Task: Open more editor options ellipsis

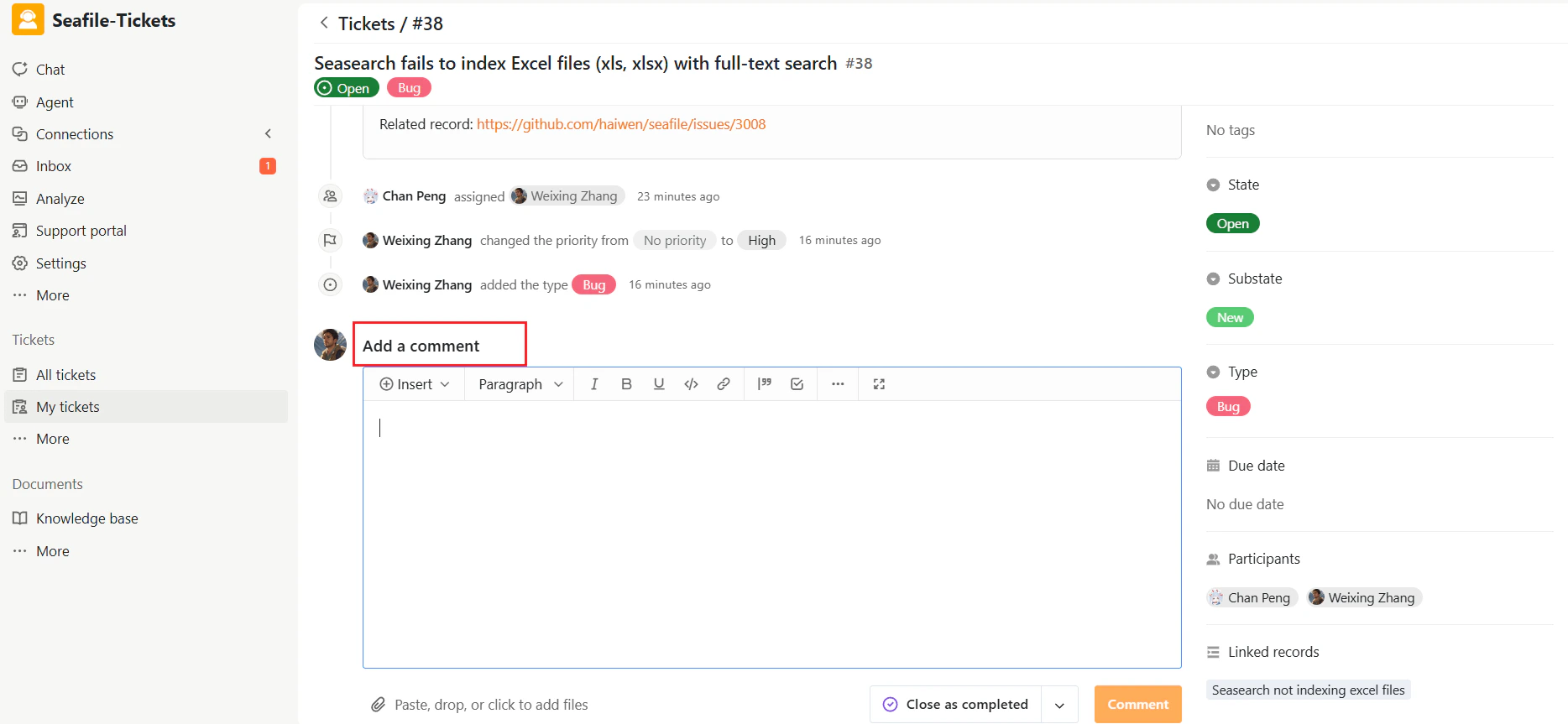Action: pyautogui.click(x=838, y=384)
